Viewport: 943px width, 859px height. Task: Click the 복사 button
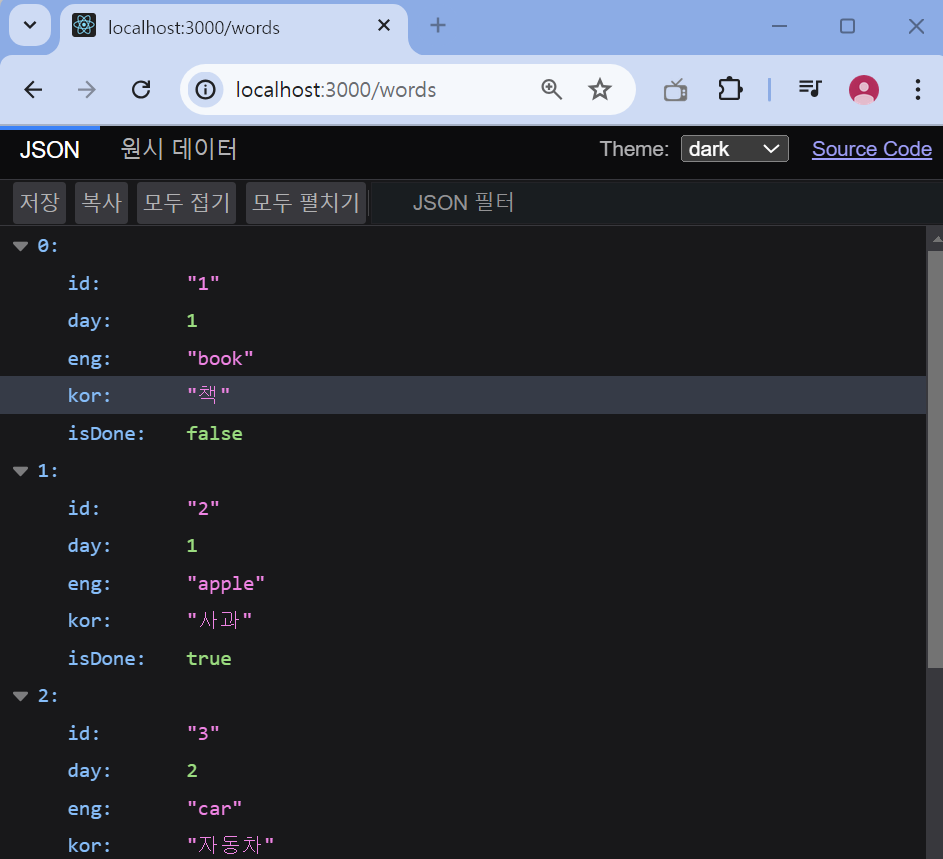point(102,203)
